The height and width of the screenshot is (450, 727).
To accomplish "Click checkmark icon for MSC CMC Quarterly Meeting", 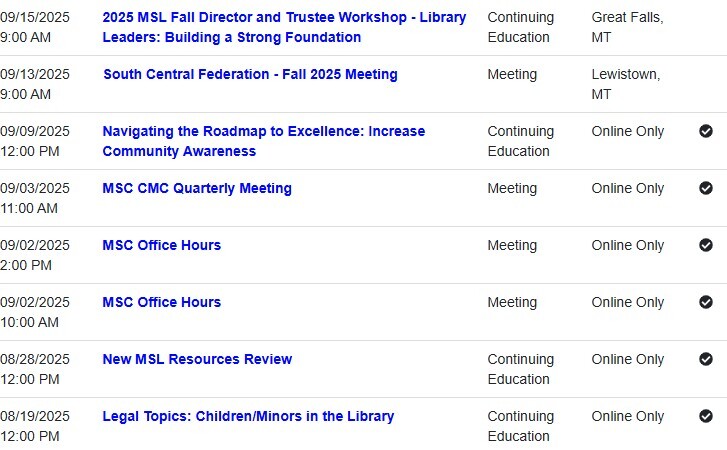I will [x=706, y=188].
